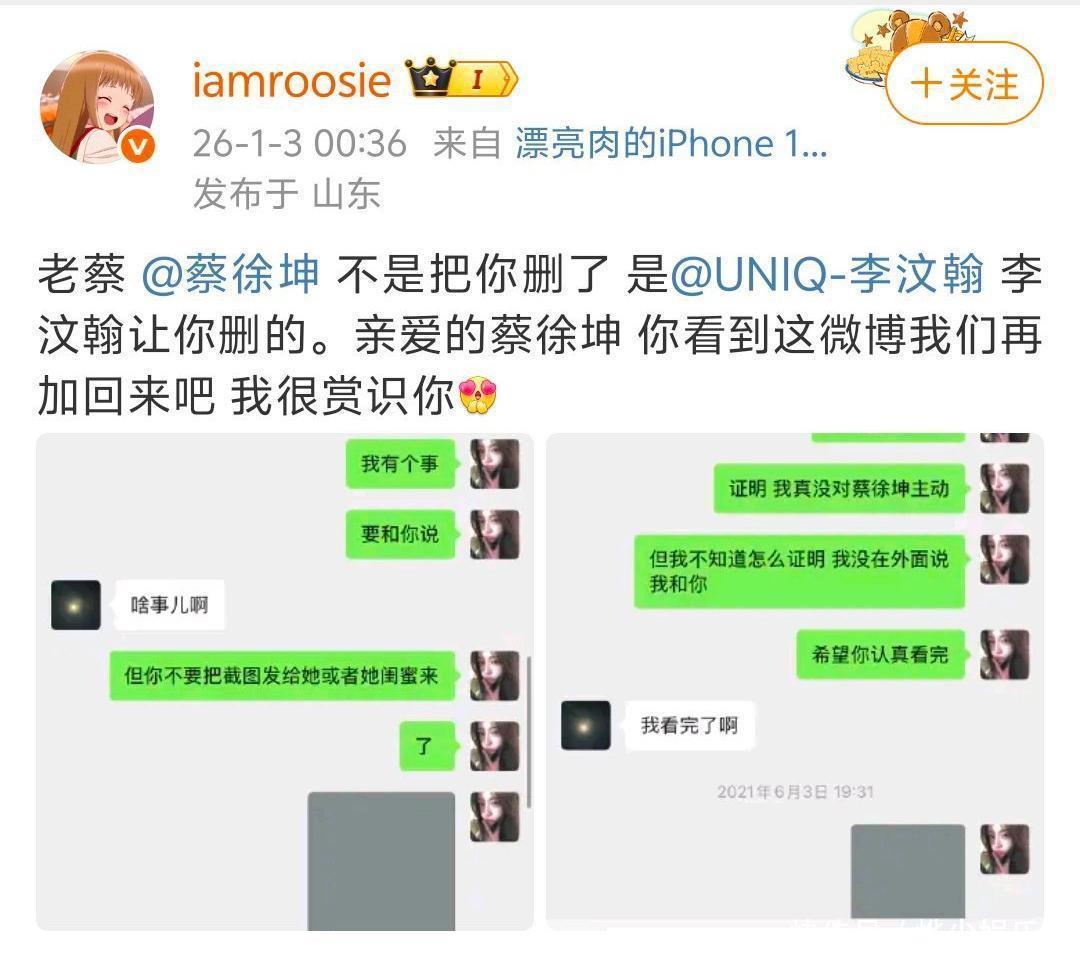Viewport: 1080px width, 954px height.
Task: Tap sender avatar next to 我有个事
Action: (495, 464)
